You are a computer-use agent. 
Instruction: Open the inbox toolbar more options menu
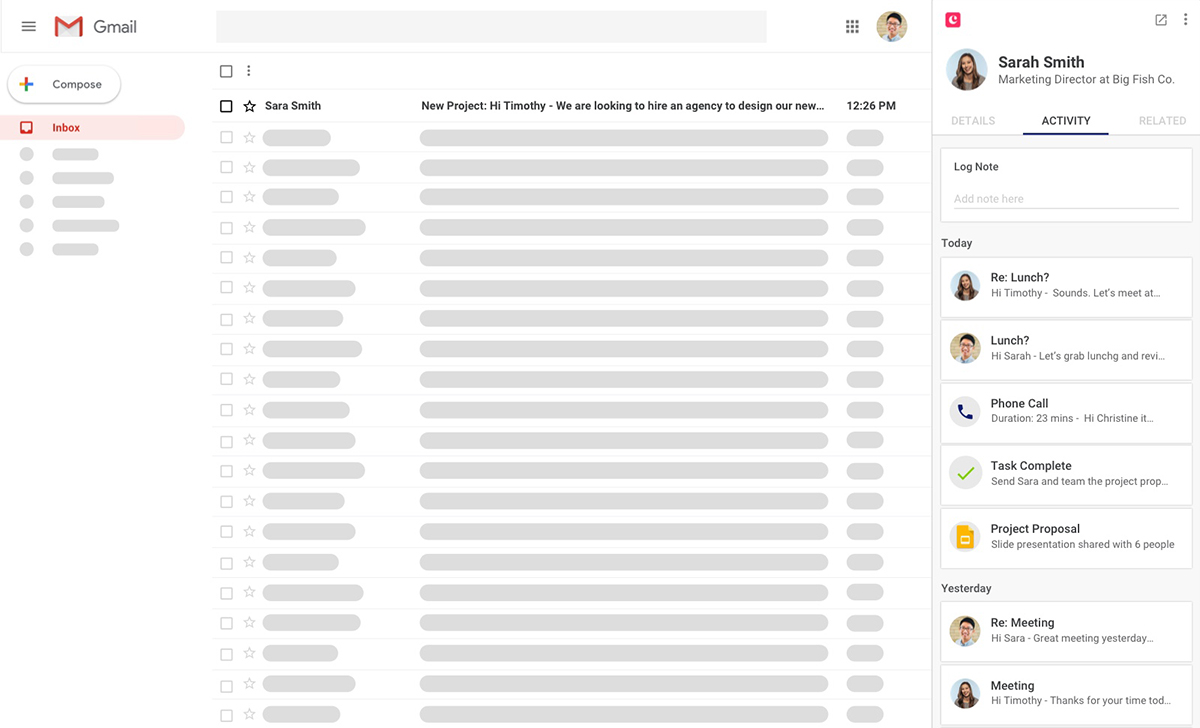point(249,71)
